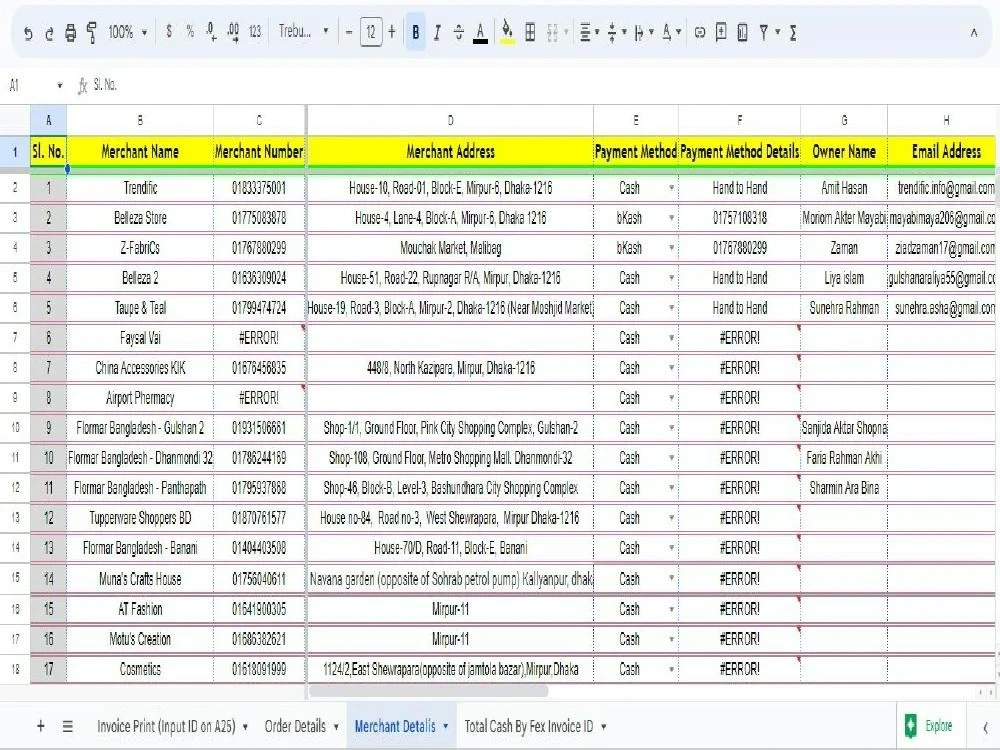Increase font size with plus button

[x=392, y=32]
